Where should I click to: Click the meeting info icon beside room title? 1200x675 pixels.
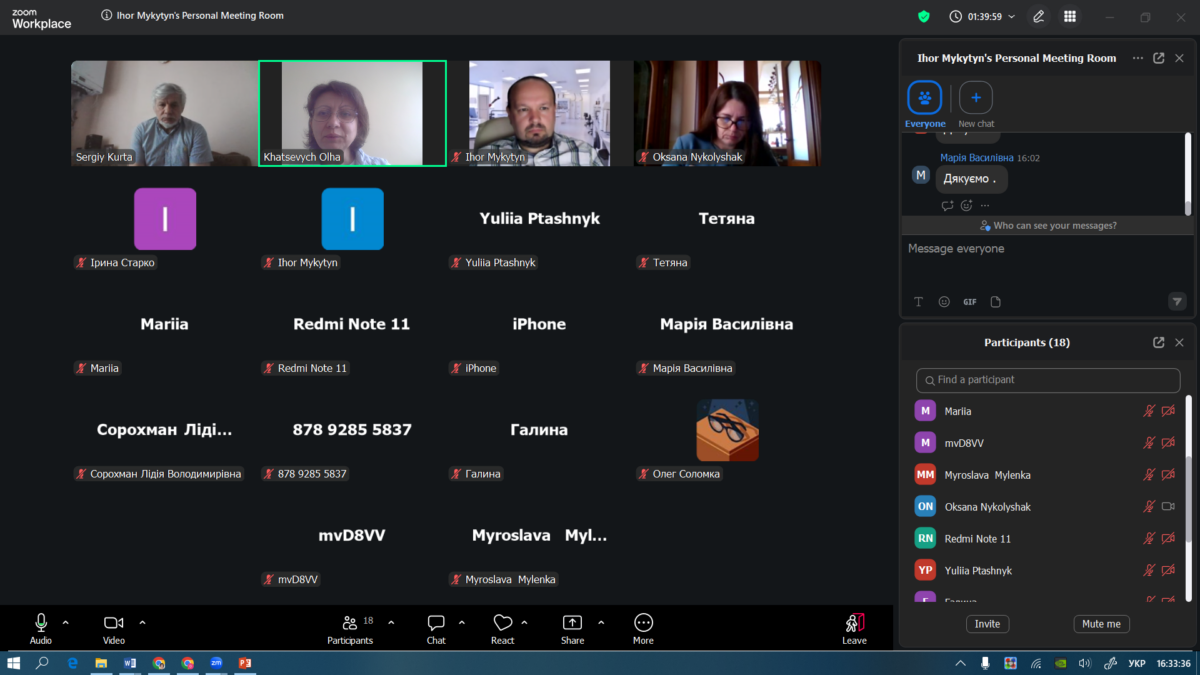(107, 16)
